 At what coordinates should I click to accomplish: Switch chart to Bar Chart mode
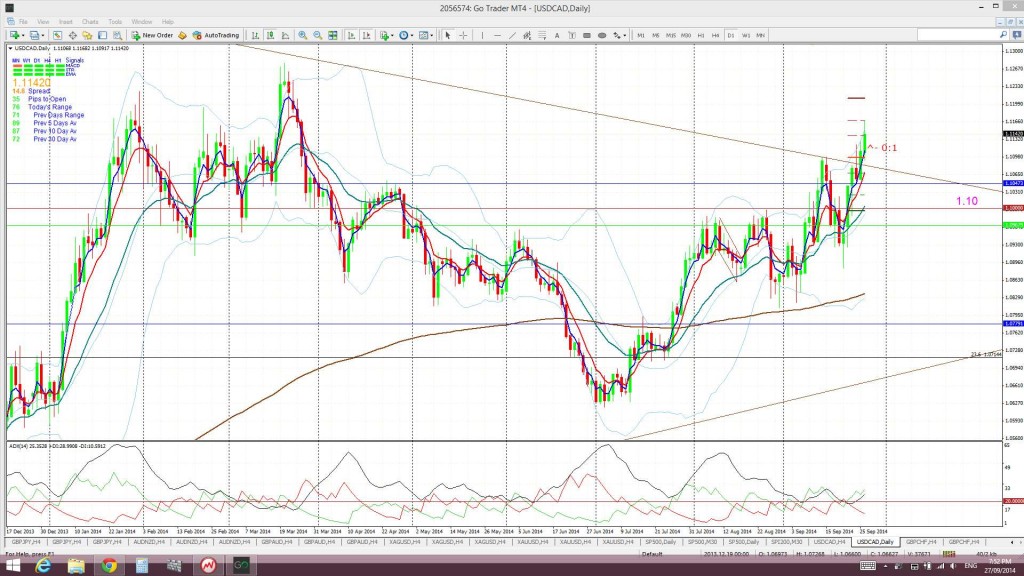255,35
